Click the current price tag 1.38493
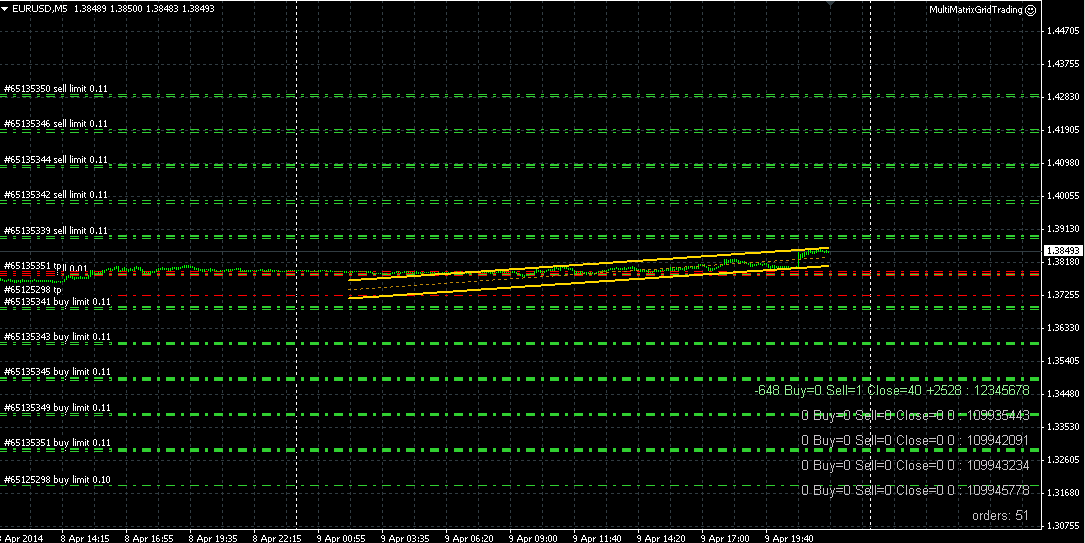This screenshot has width=1085, height=543. (x=1063, y=250)
